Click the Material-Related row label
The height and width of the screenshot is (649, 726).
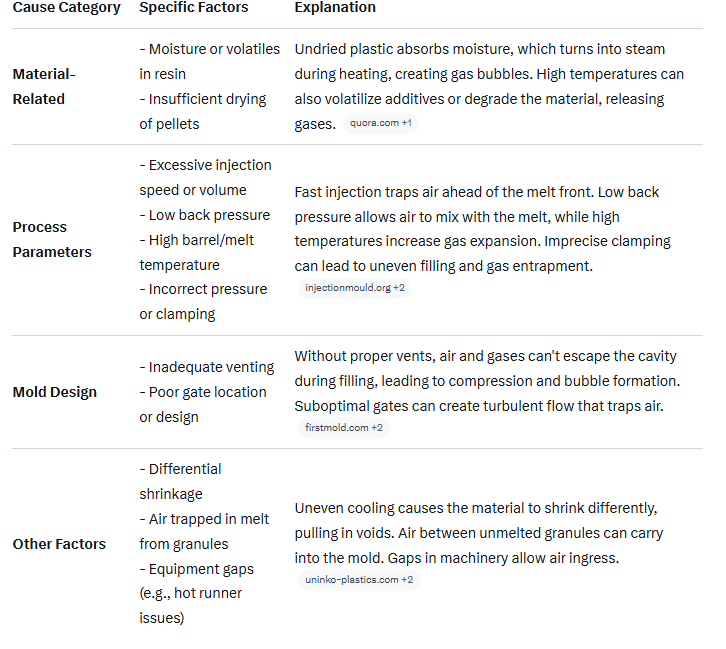(x=44, y=87)
